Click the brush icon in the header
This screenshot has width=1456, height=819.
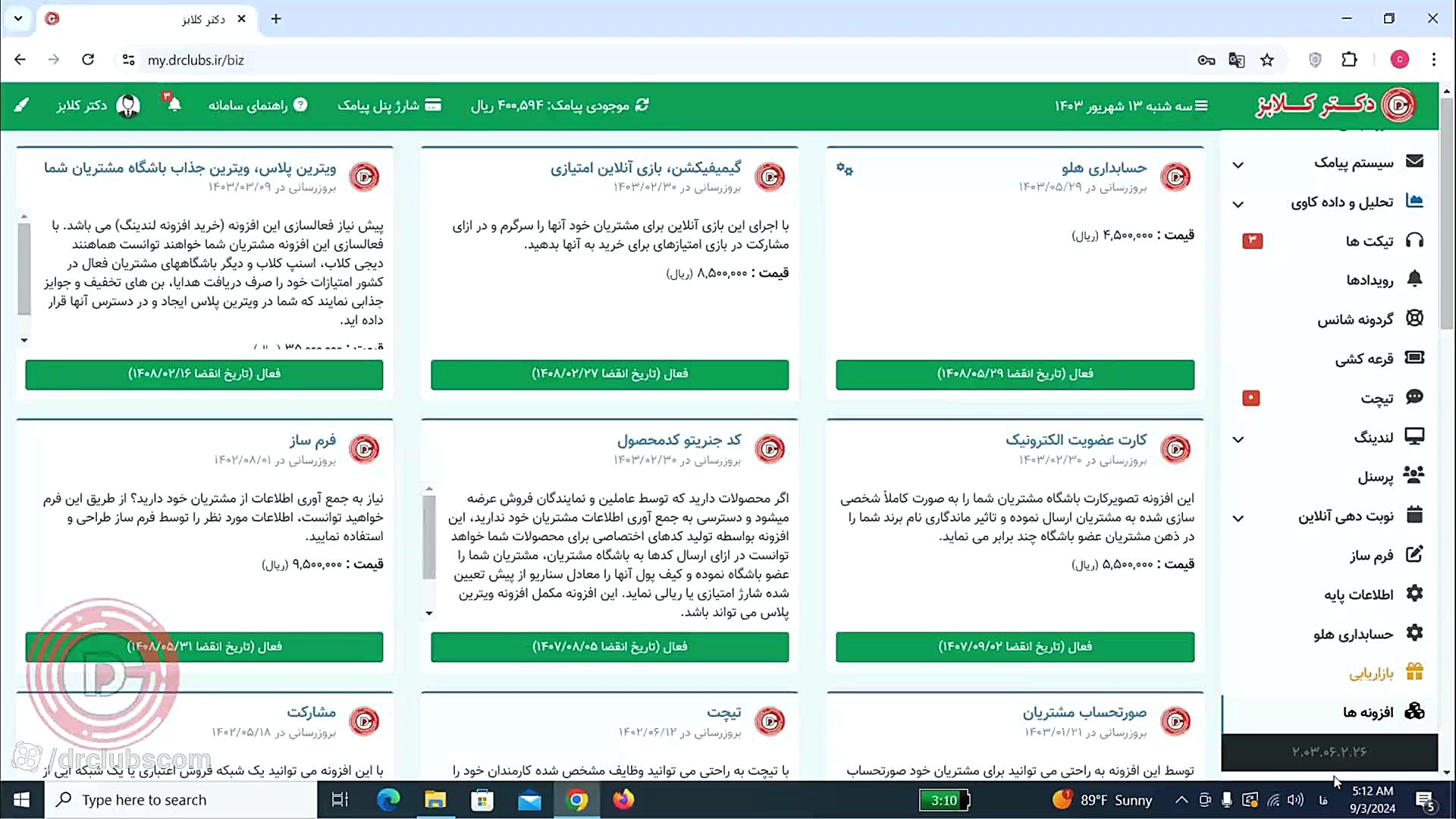[x=21, y=105]
